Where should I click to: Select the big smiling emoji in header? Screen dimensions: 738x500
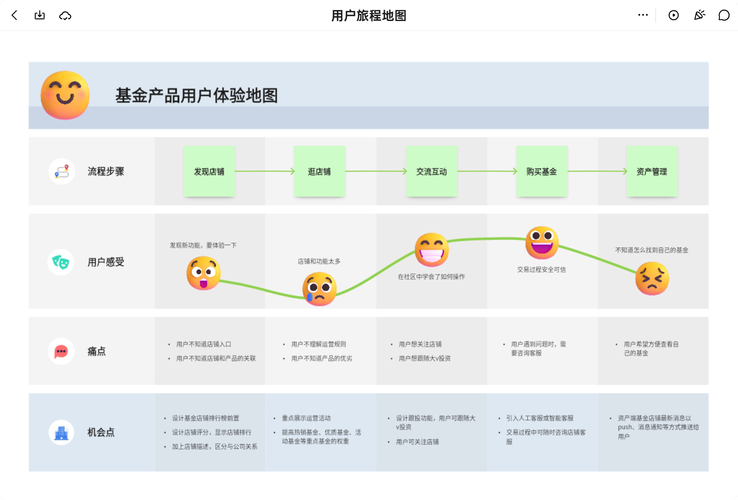point(65,95)
